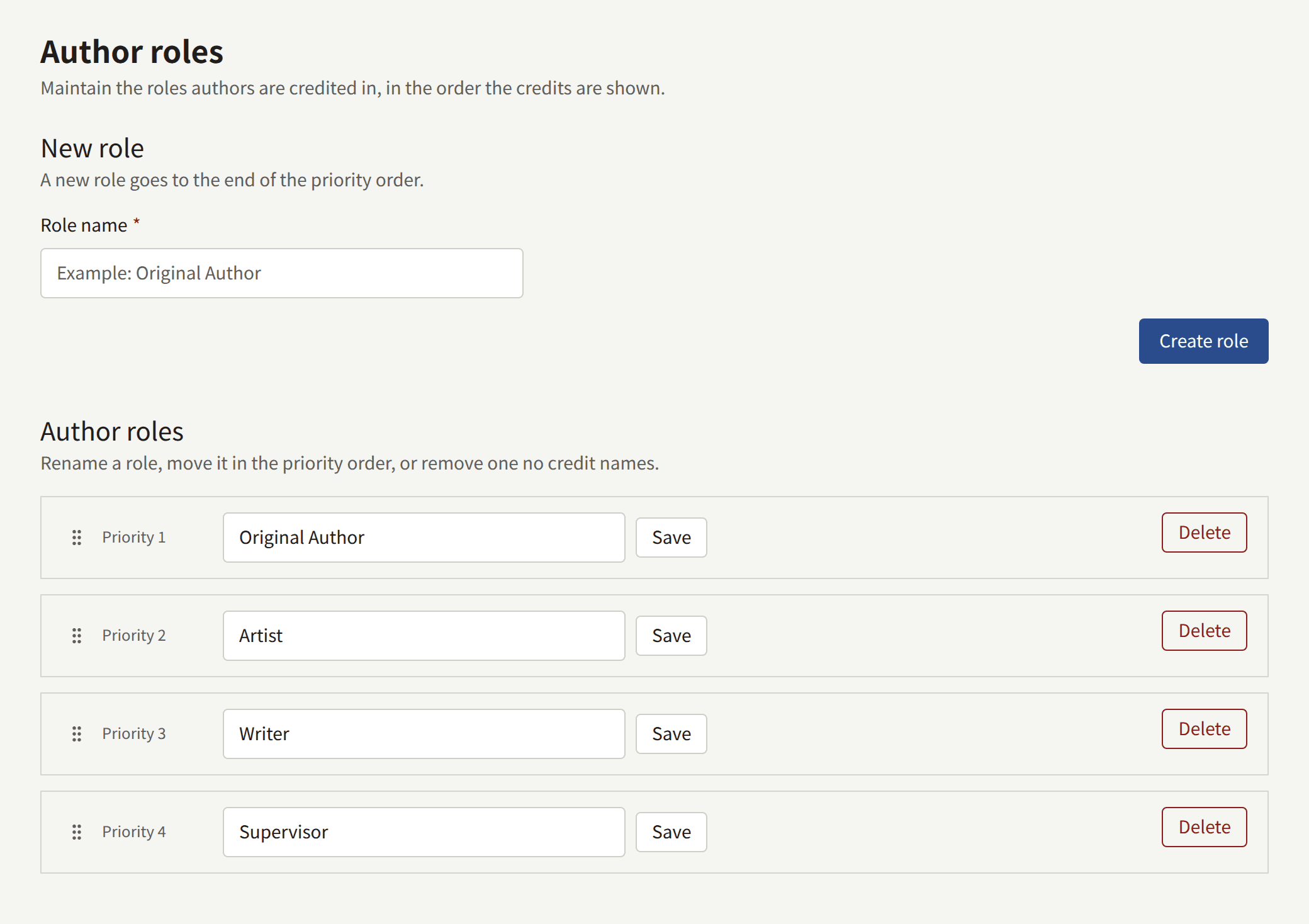
Task: Click the drag handle for Priority 3 row
Action: [77, 734]
